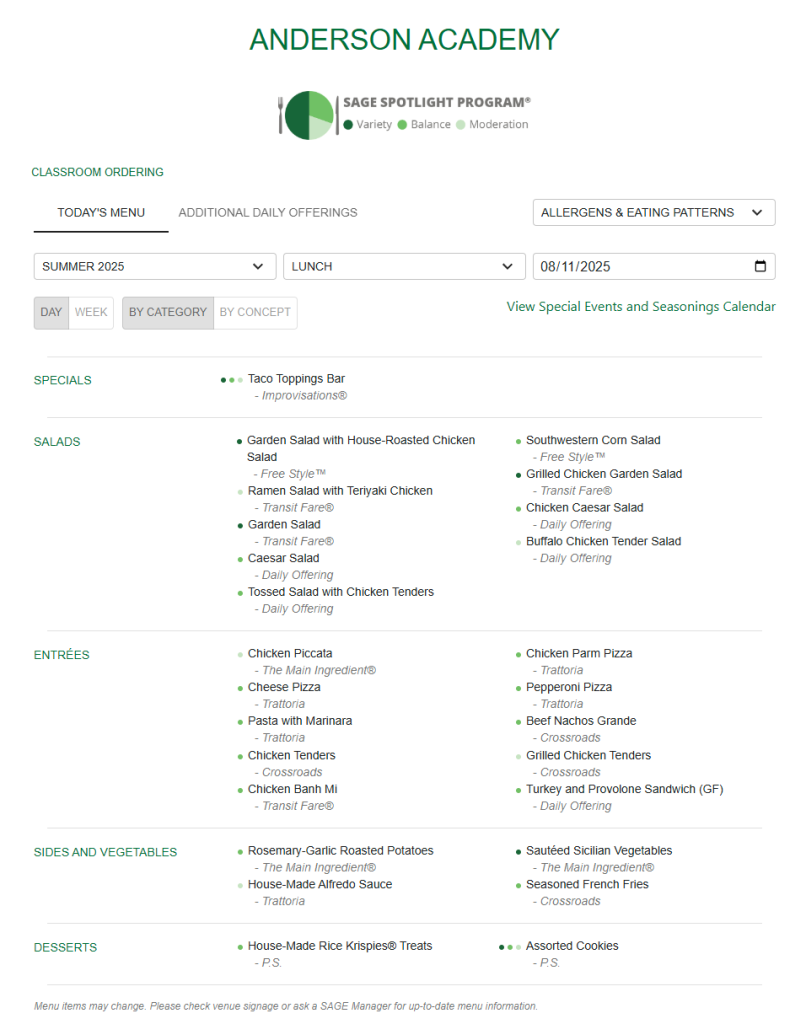This screenshot has width=806, height=1024.
Task: Click the SIDES AND VEGETABLES heading
Action: [105, 852]
